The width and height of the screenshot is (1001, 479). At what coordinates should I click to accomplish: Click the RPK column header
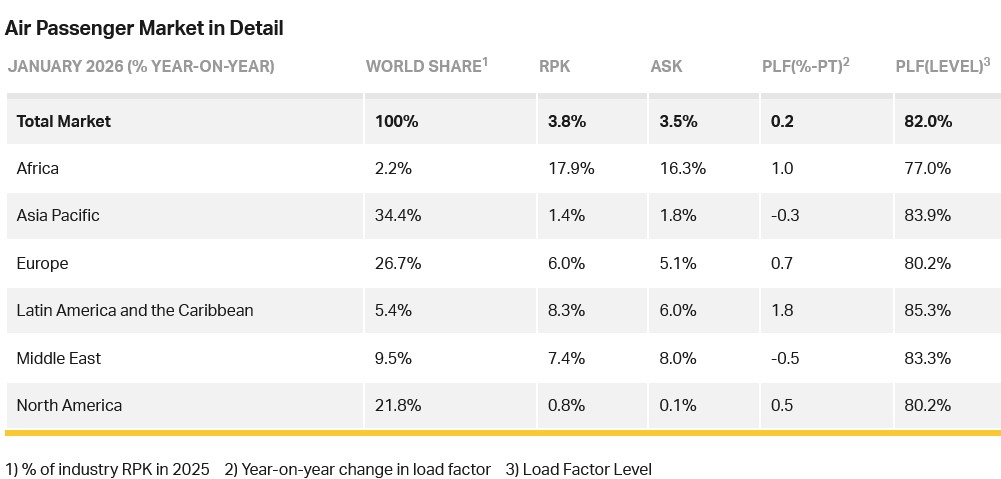pos(555,67)
